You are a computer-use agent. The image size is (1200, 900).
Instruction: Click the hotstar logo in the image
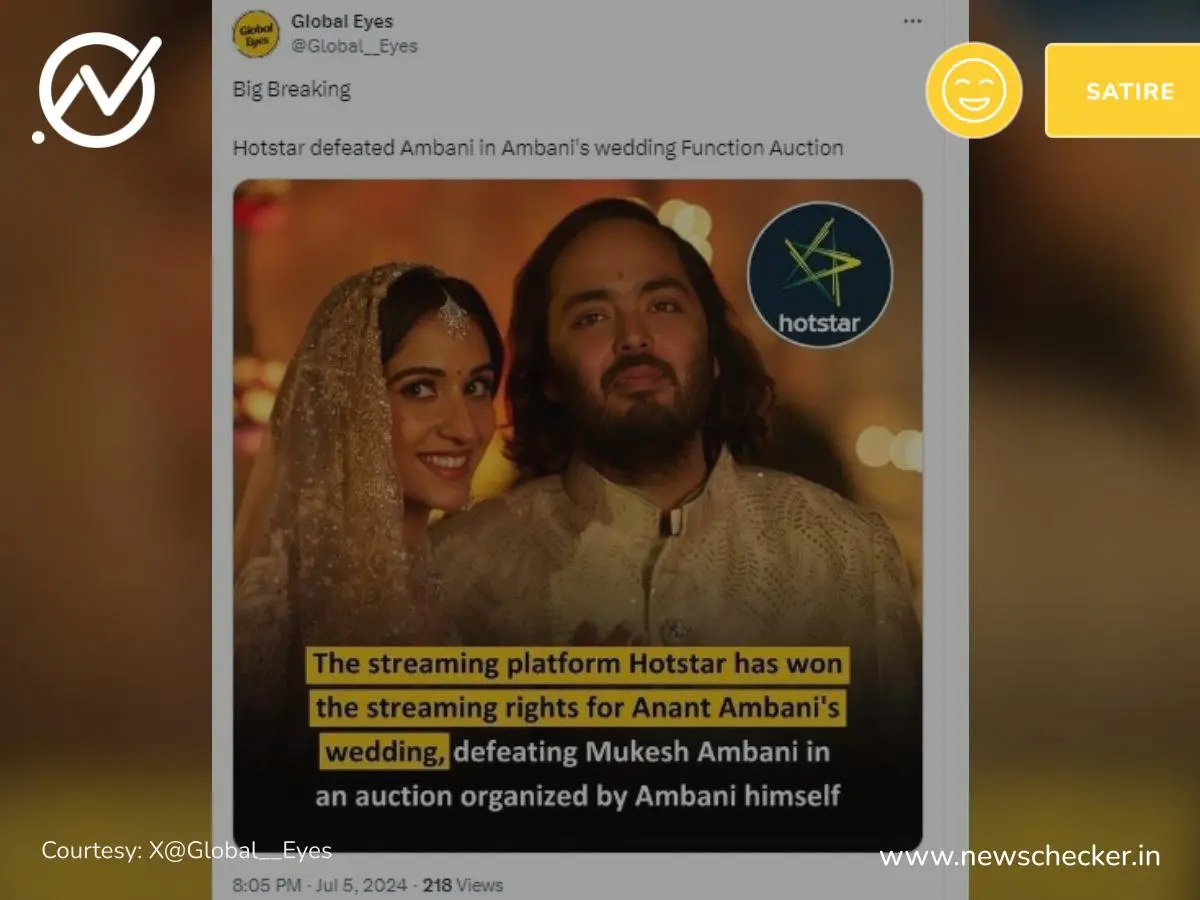coord(819,274)
